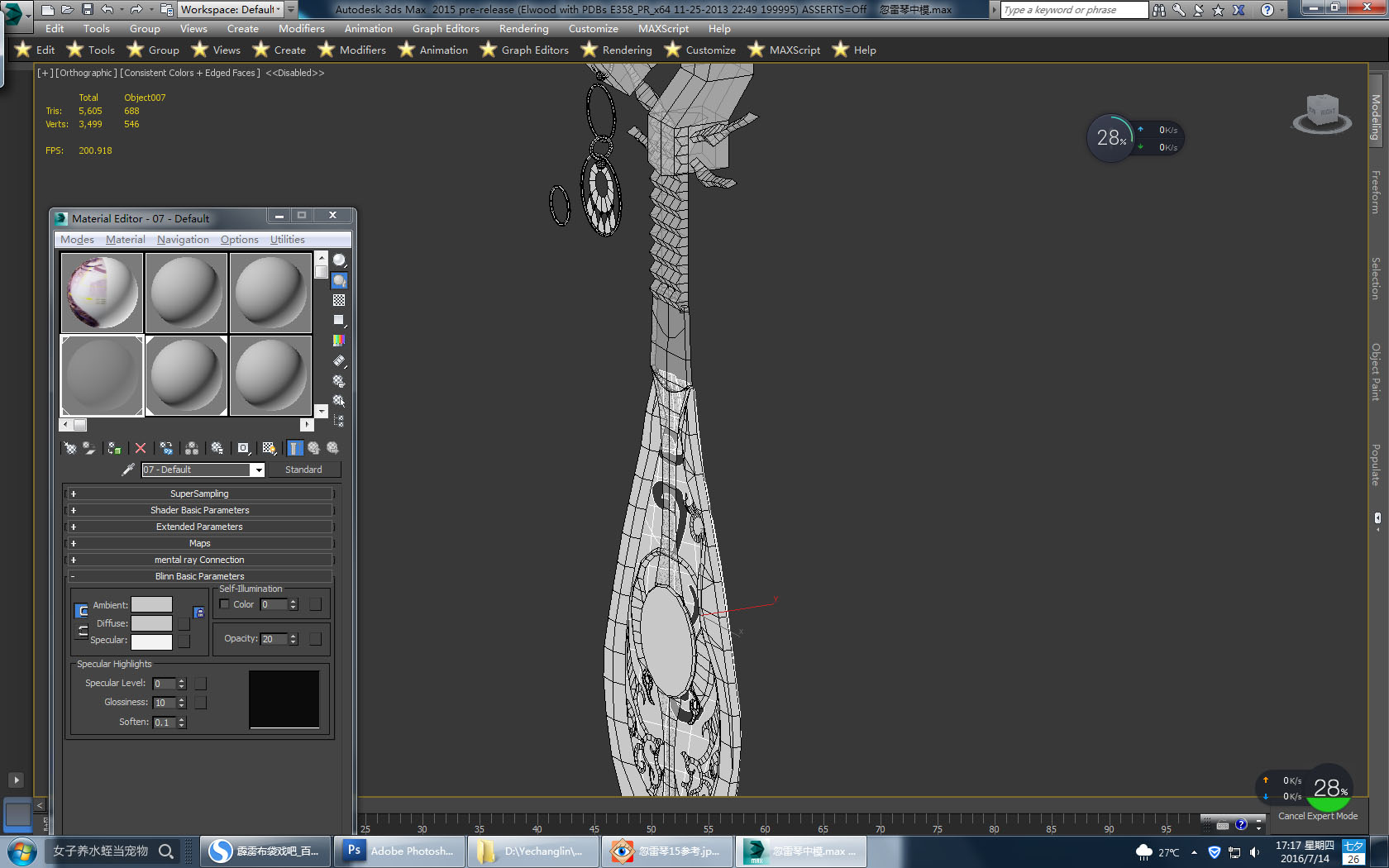Click the Sample Type sphere icon

(x=339, y=260)
